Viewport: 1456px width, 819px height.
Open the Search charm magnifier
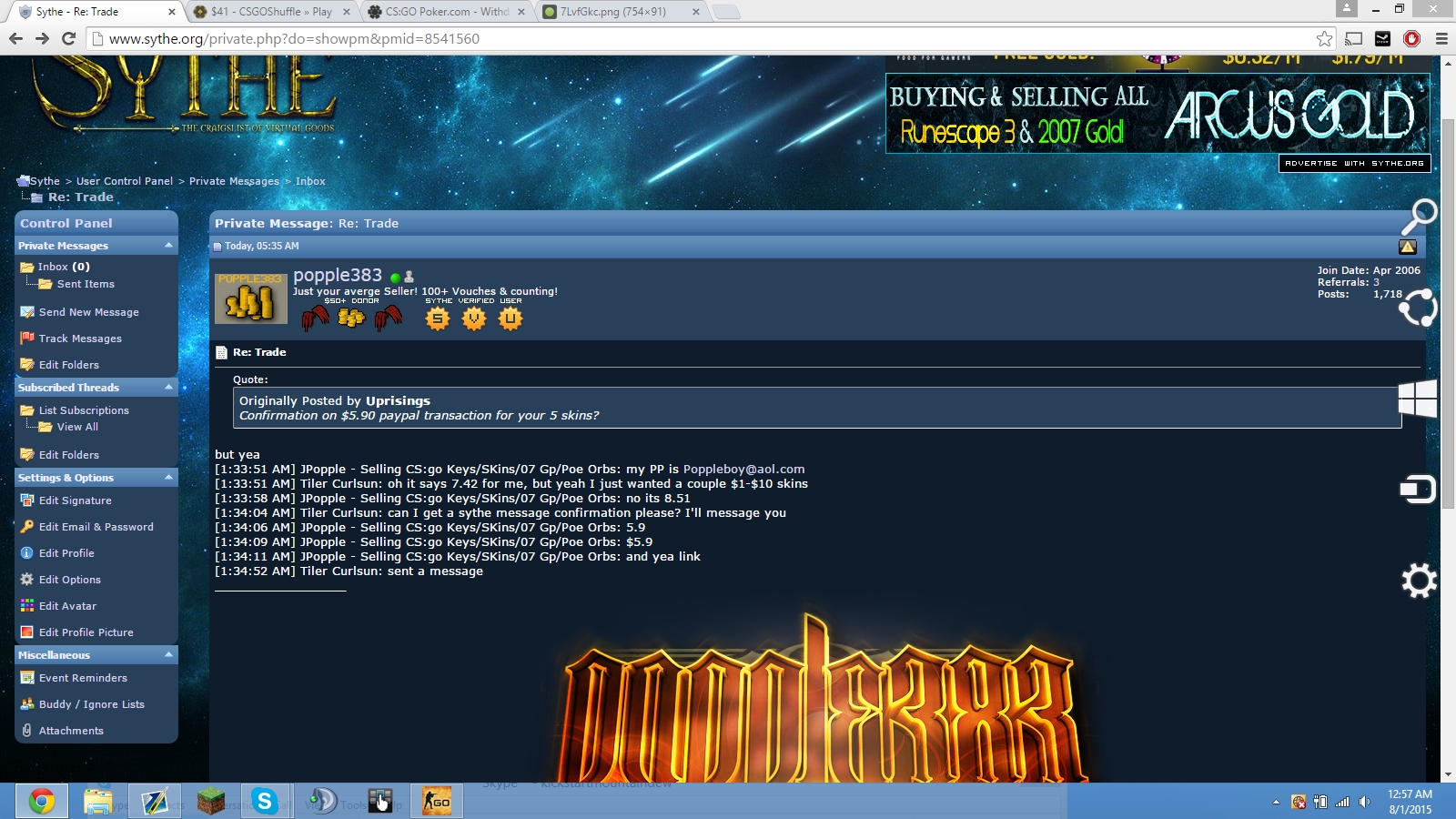coord(1419,217)
